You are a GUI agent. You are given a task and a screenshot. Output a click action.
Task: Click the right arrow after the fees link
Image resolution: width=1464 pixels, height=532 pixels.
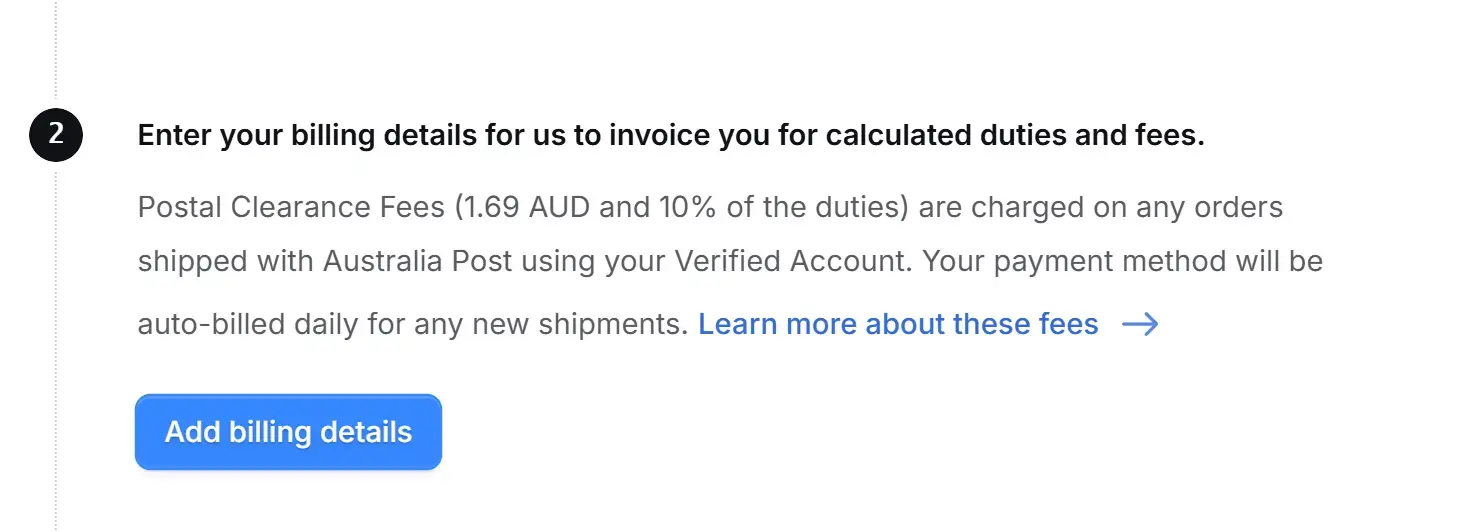pyautogui.click(x=1140, y=324)
